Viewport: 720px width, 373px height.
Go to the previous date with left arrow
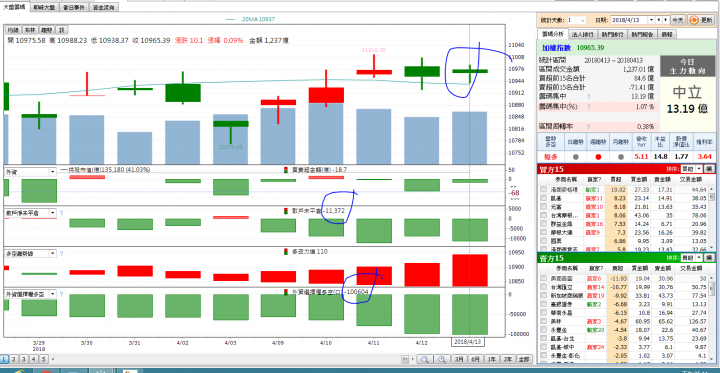click(x=659, y=20)
